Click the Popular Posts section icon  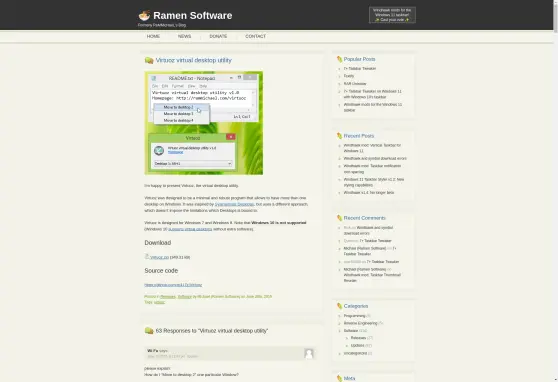[x=339, y=59]
